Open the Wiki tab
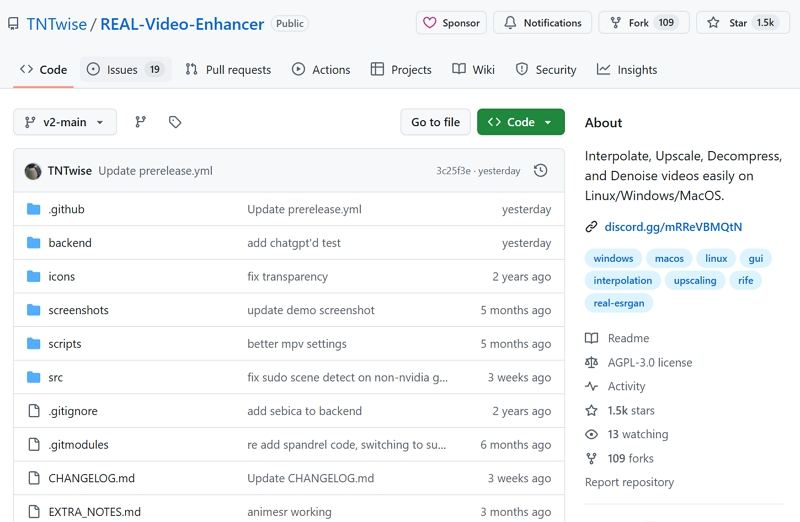Viewport: 800px width, 522px height. click(473, 69)
